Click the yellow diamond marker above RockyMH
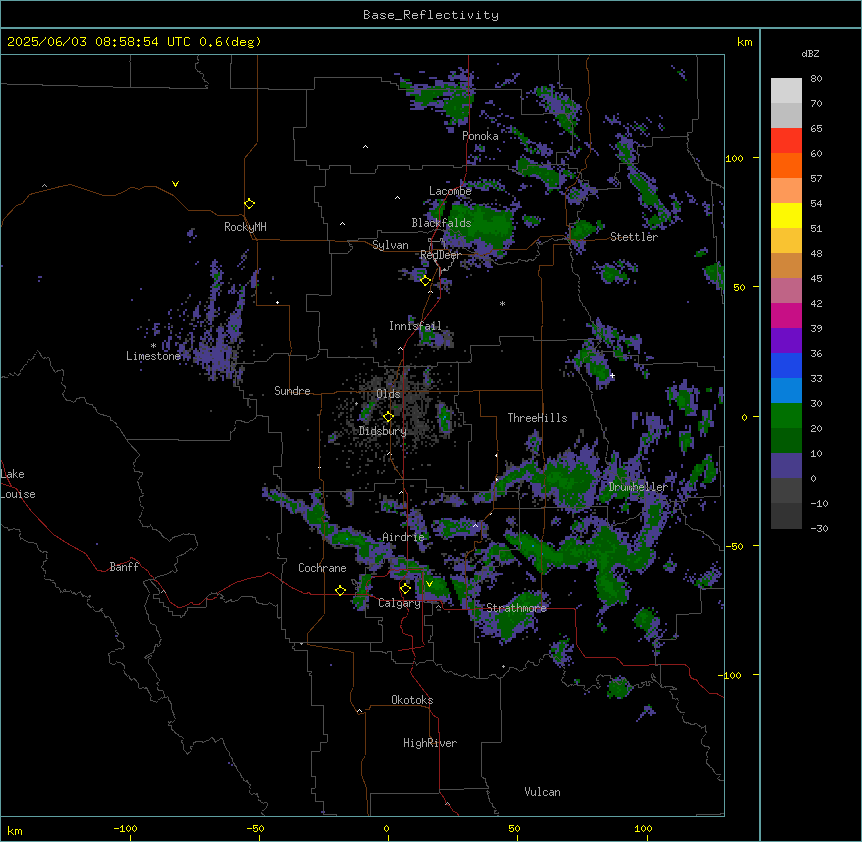This screenshot has height=842, width=862. coord(249,204)
